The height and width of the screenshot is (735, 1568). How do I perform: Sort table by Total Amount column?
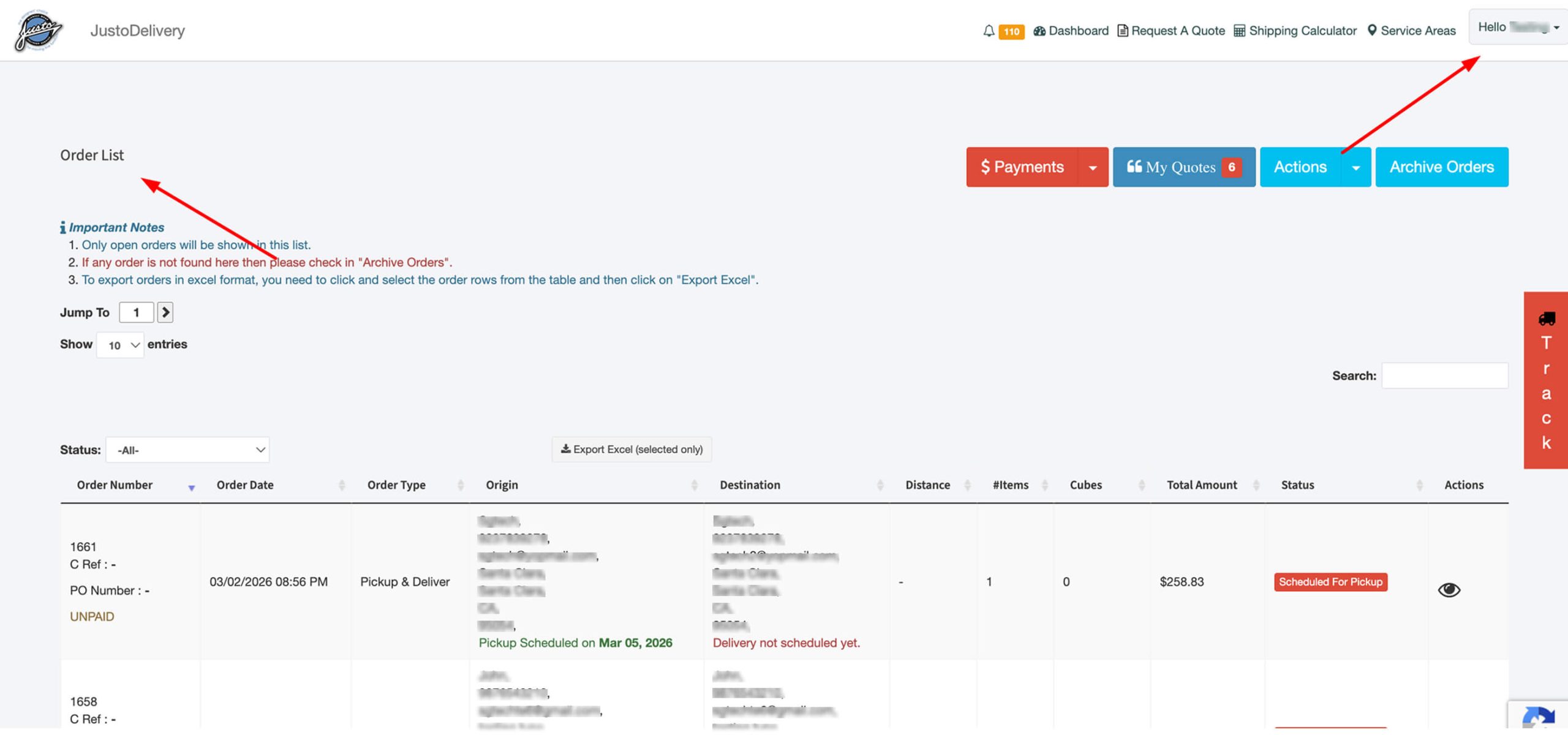pos(1201,485)
